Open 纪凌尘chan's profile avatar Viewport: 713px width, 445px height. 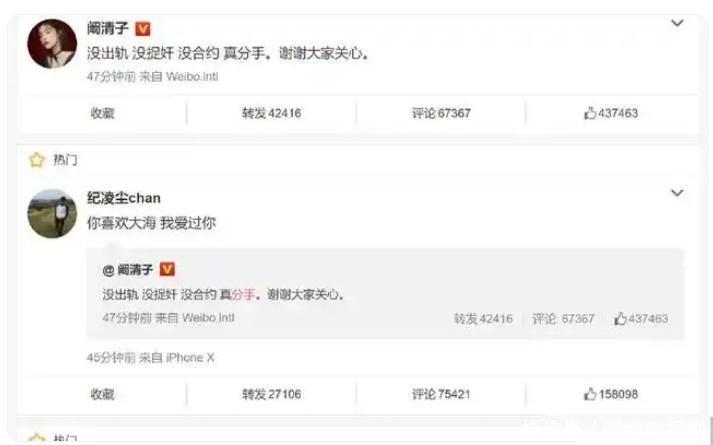(x=52, y=213)
